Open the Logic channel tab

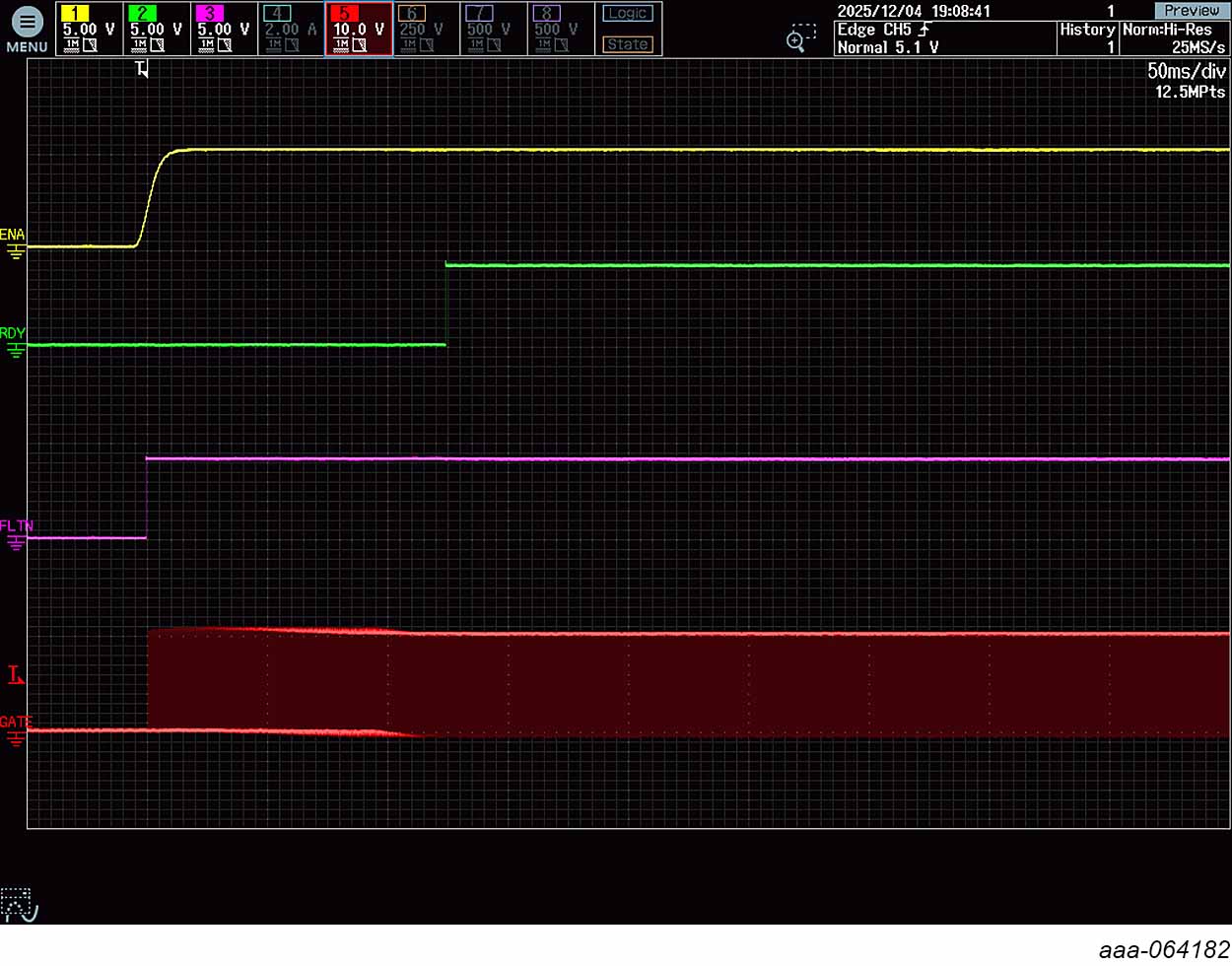point(628,14)
